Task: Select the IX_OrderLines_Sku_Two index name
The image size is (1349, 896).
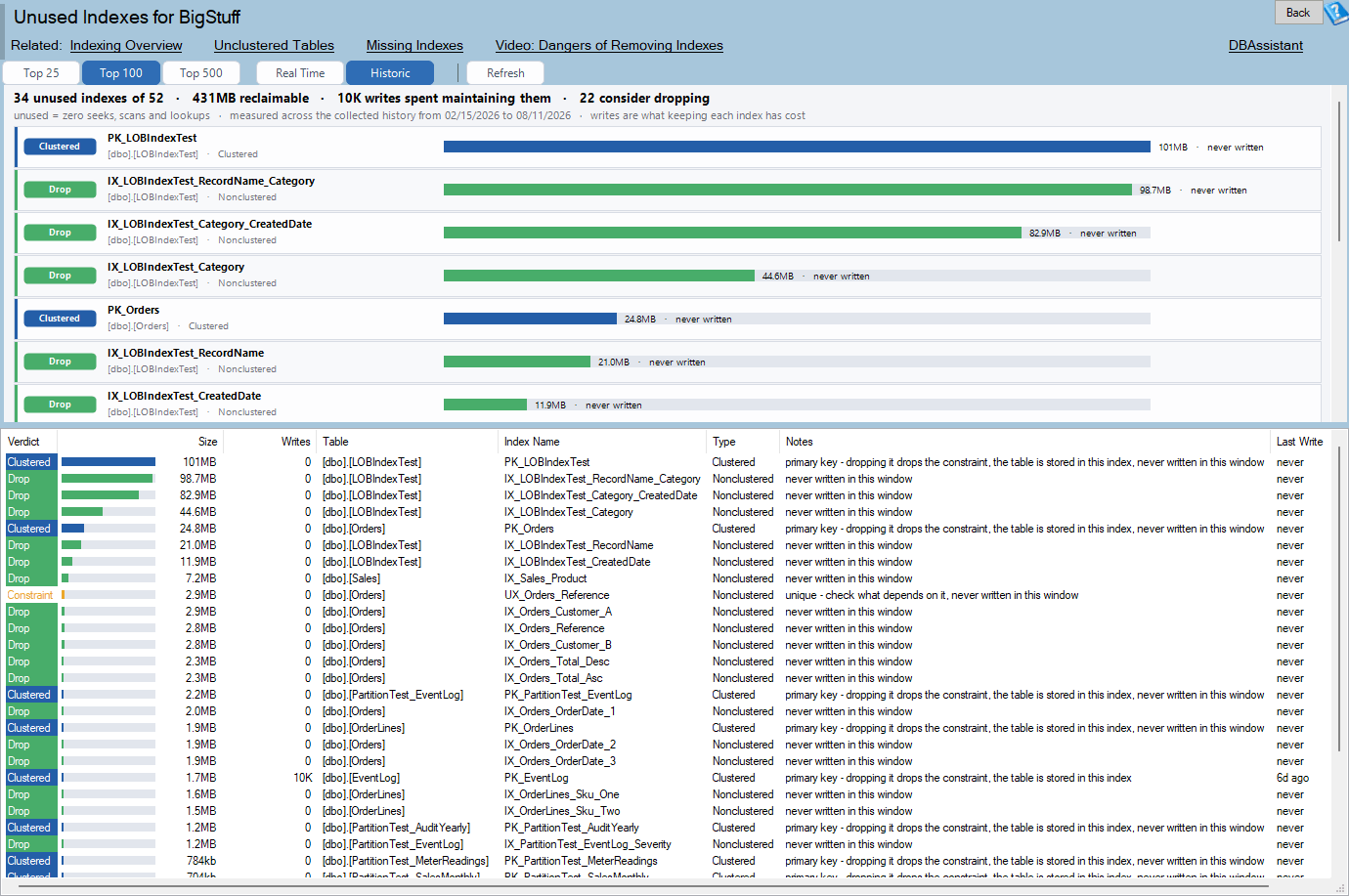Action: click(562, 811)
